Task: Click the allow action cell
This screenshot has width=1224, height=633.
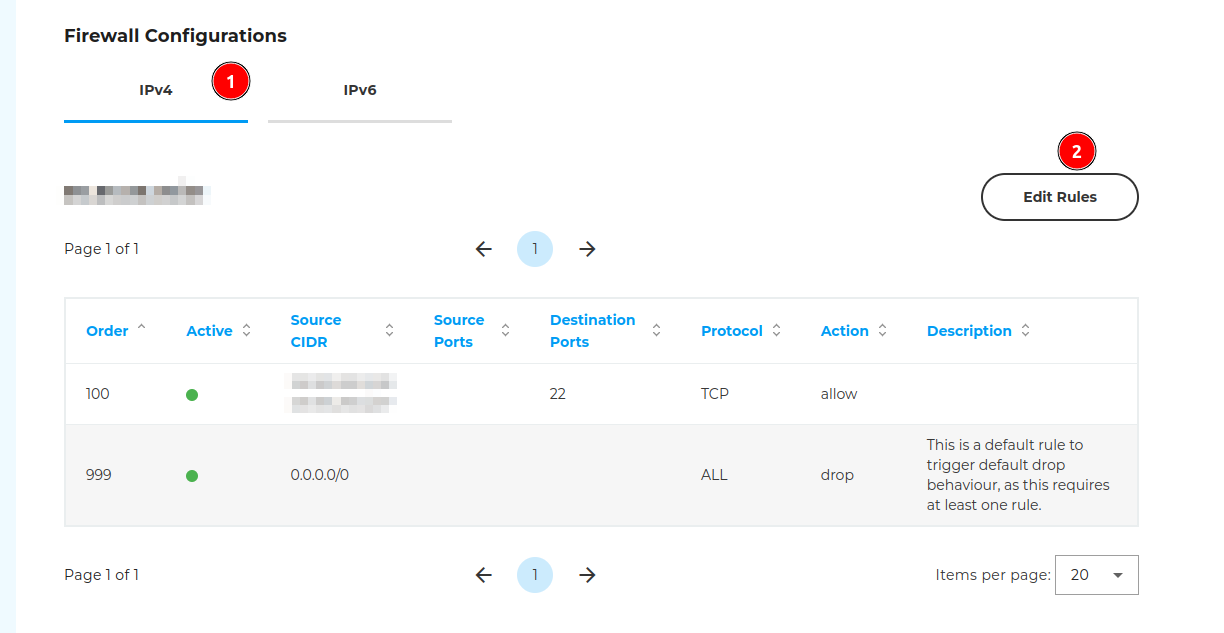Action: 839,394
